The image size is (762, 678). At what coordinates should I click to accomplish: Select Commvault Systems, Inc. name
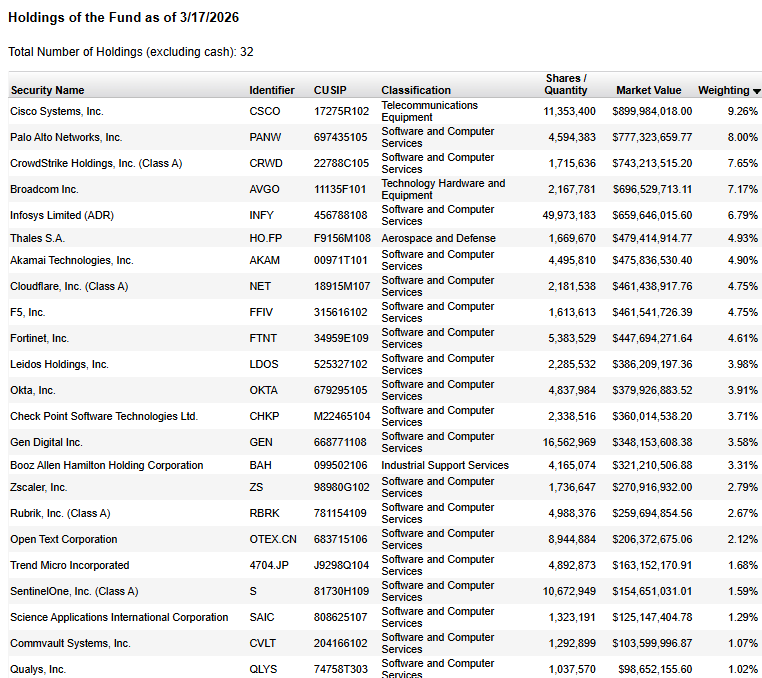click(x=70, y=643)
